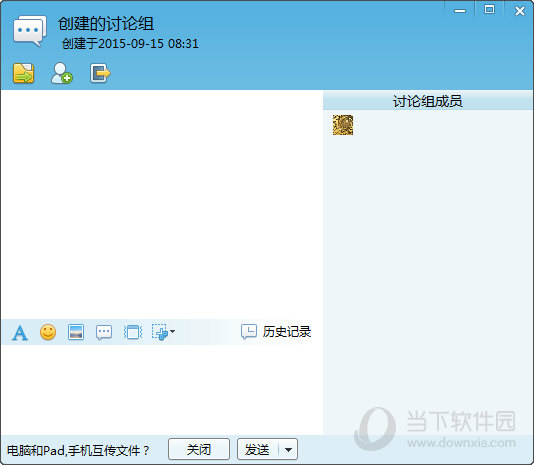Expand the screenshot options dropdown arrow
The image size is (534, 465).
coord(172,331)
